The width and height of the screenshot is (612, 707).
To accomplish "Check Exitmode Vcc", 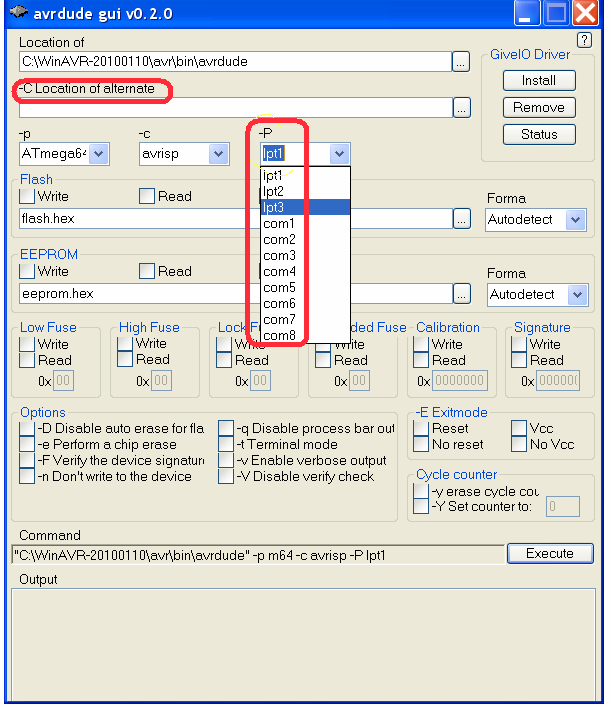I will (519, 428).
